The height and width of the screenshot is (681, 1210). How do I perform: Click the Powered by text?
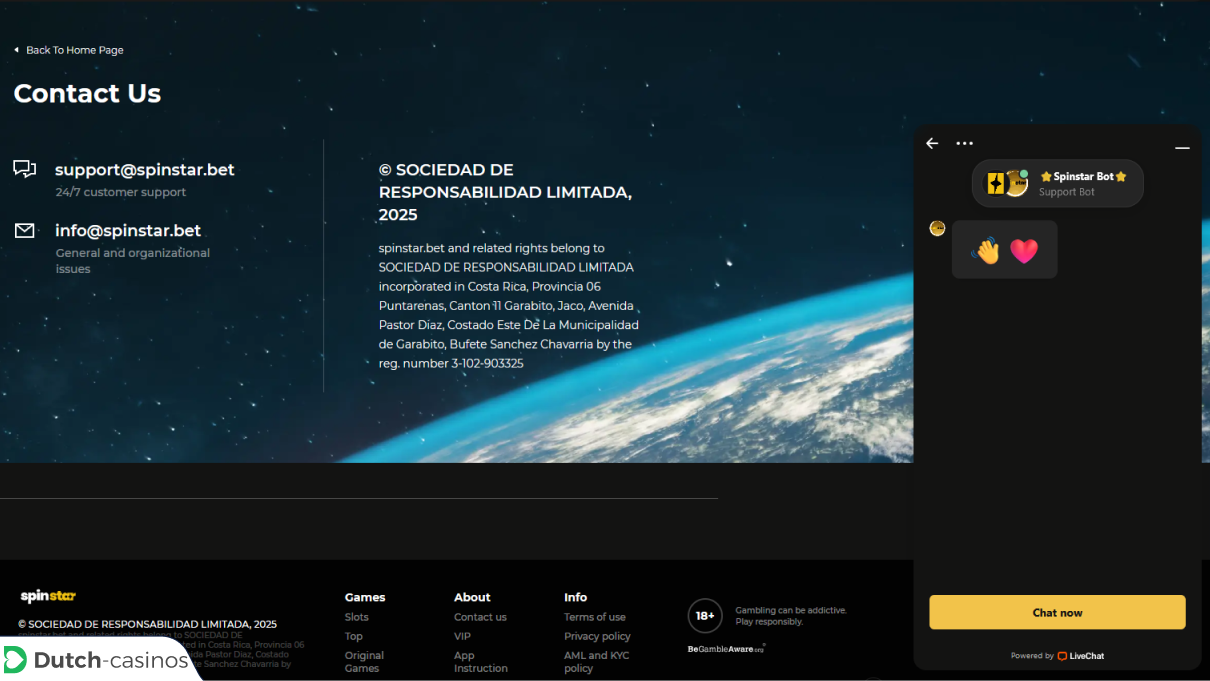click(1032, 656)
